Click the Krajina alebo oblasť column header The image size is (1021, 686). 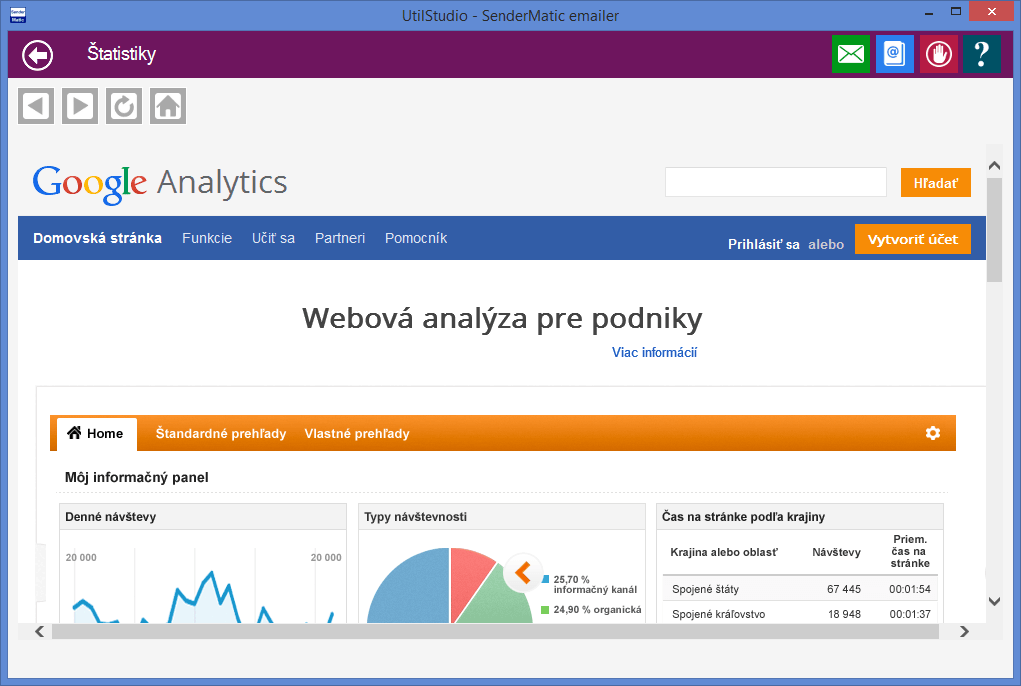pos(724,553)
